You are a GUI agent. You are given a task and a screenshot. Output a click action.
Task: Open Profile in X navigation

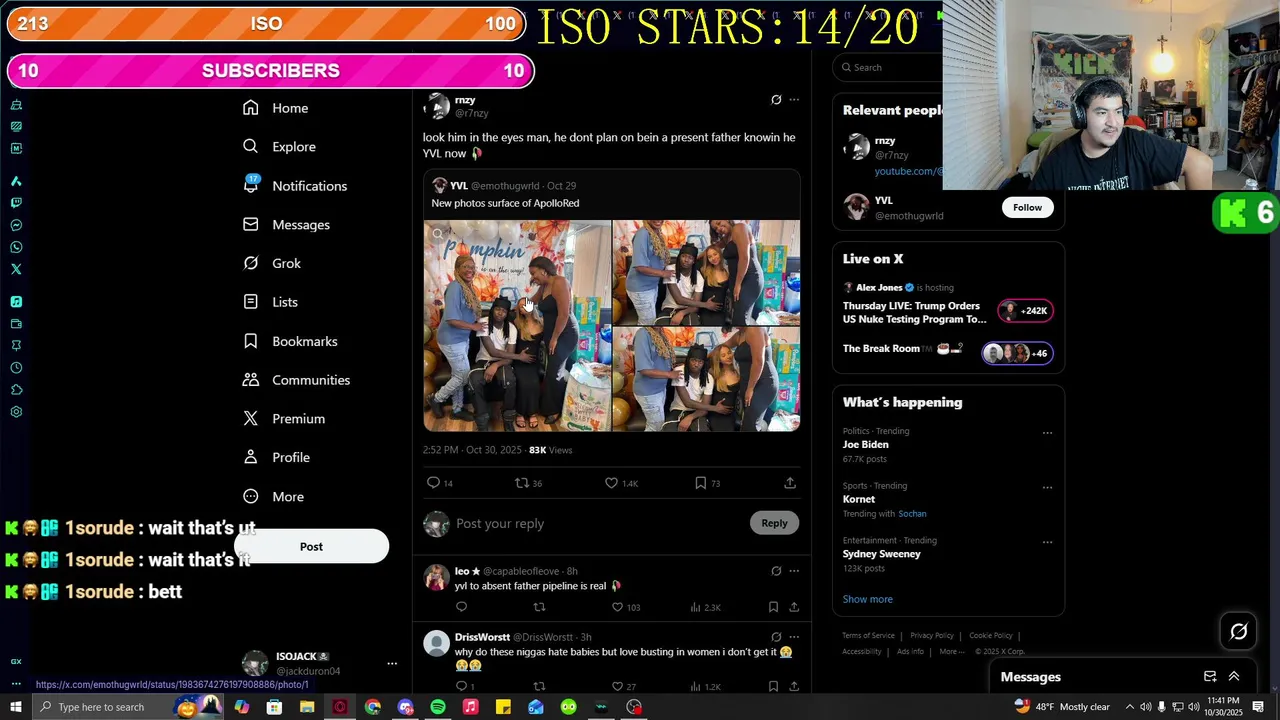click(277, 457)
